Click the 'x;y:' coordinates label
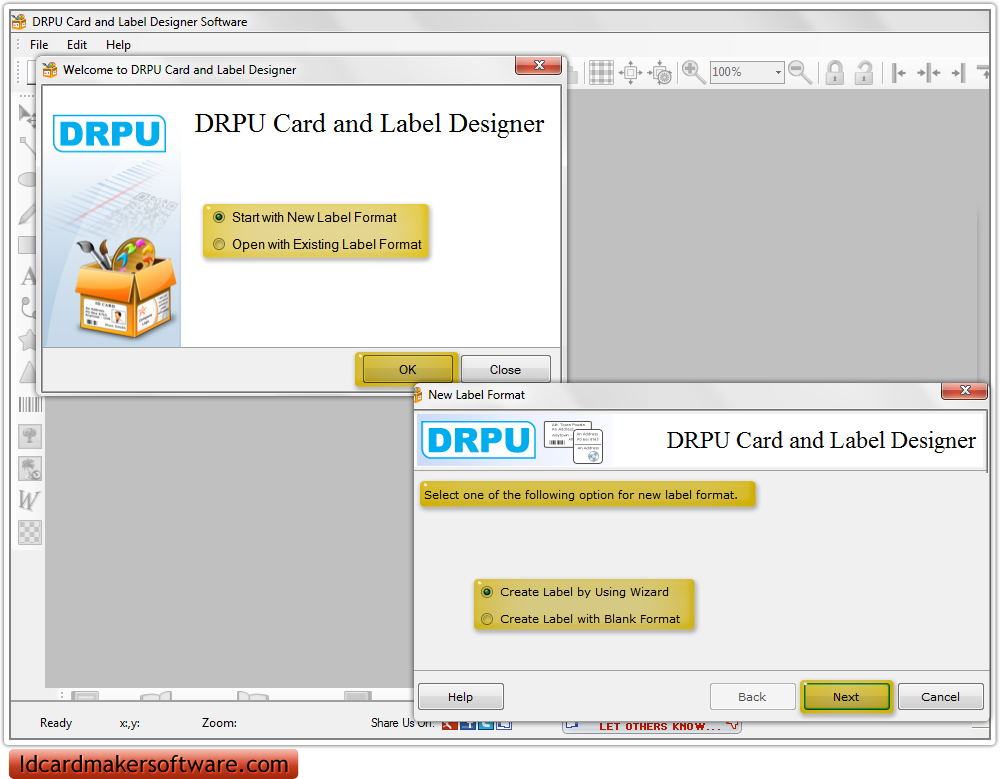The image size is (1000, 779). [x=129, y=723]
